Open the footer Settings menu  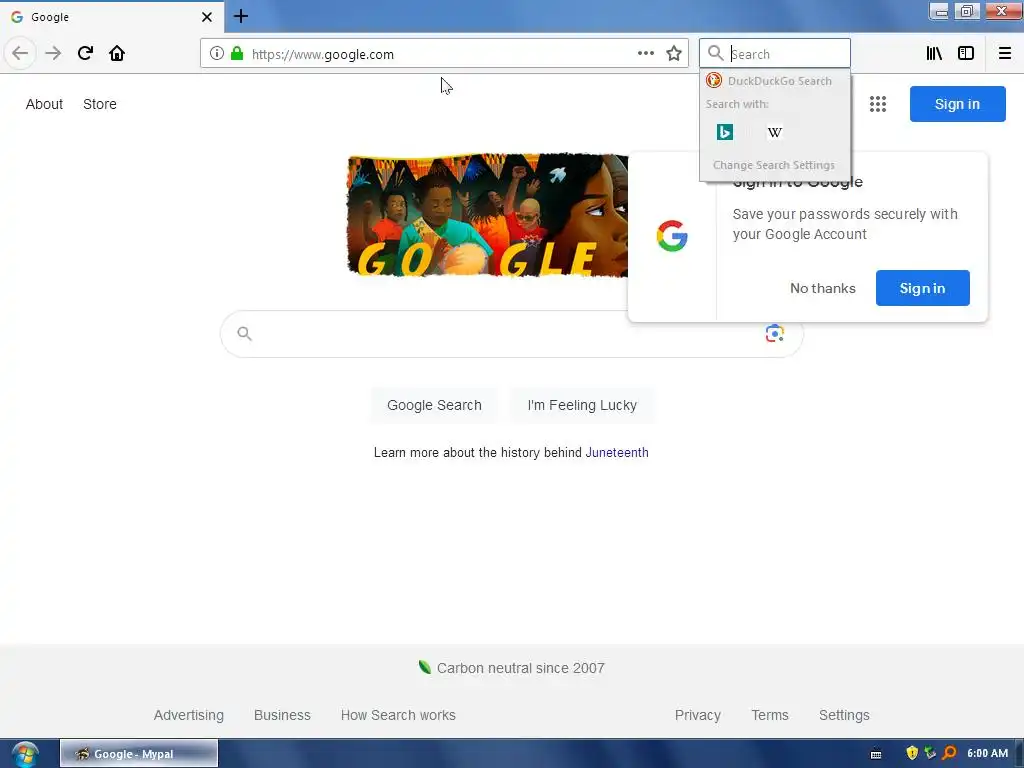tap(844, 715)
